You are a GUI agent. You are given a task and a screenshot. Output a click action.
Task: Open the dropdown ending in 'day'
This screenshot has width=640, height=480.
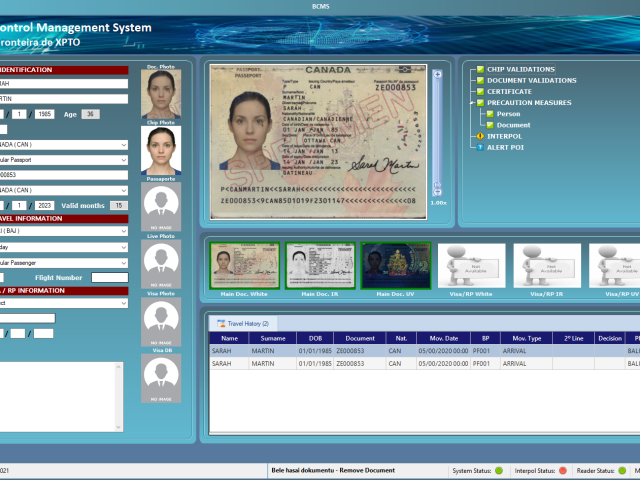pos(124,247)
